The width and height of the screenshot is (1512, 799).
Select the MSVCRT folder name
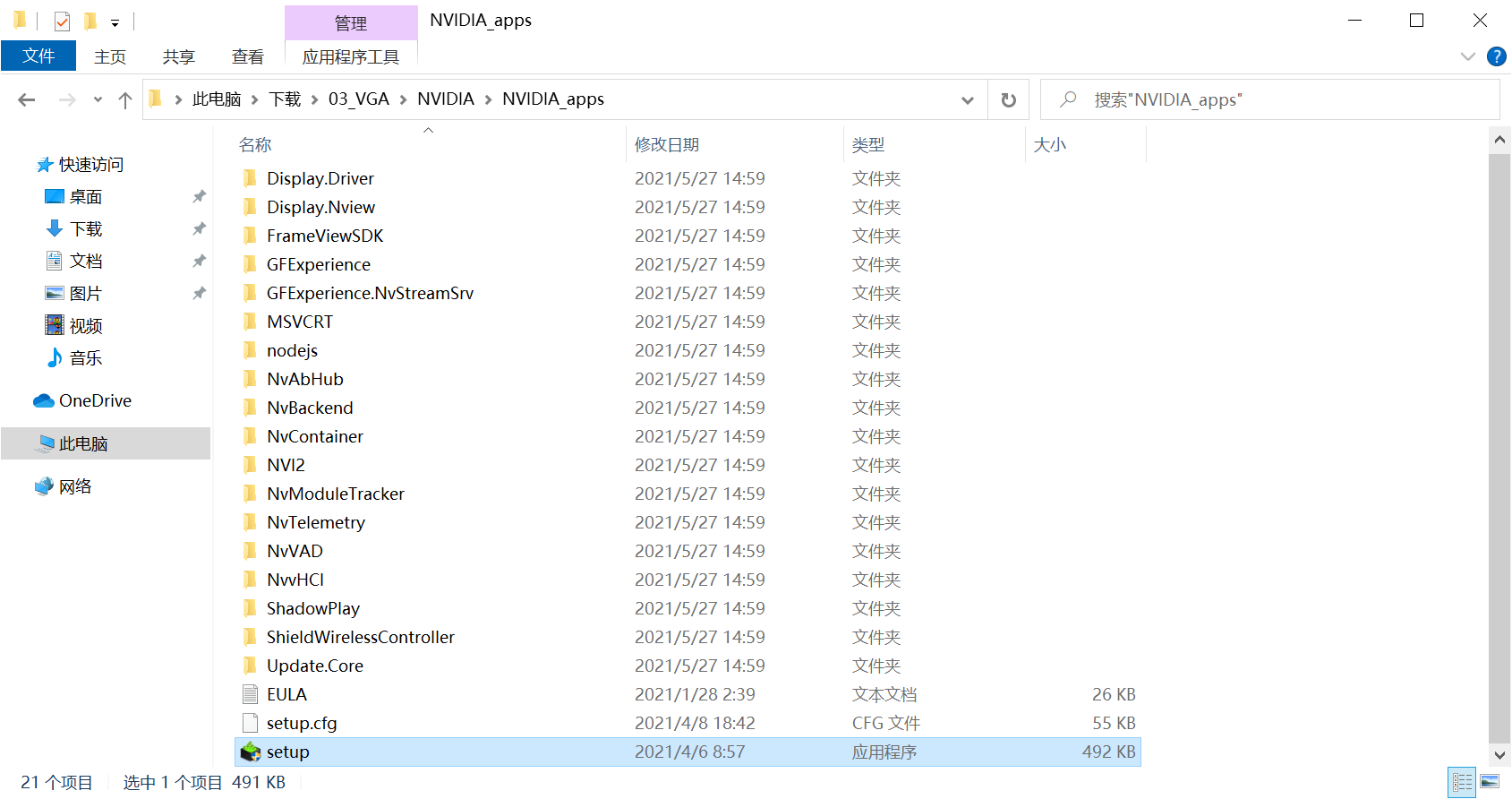pyautogui.click(x=300, y=322)
